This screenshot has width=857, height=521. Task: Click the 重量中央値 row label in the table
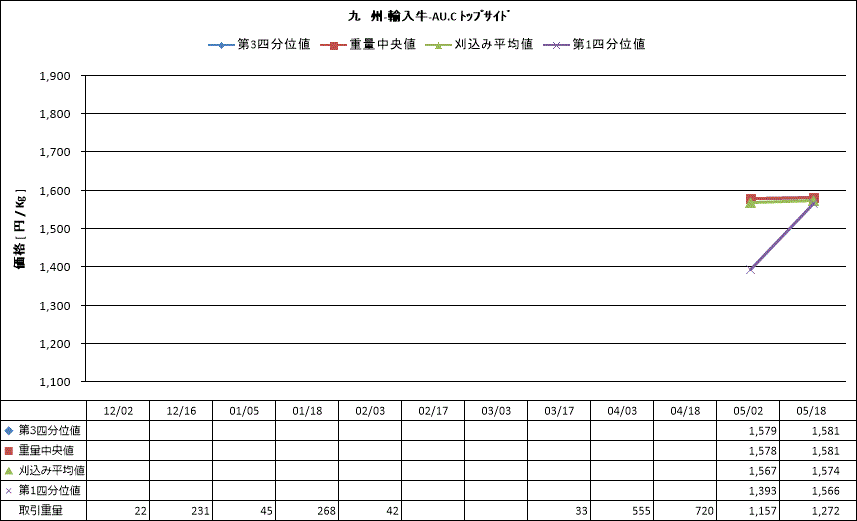pyautogui.click(x=46, y=451)
